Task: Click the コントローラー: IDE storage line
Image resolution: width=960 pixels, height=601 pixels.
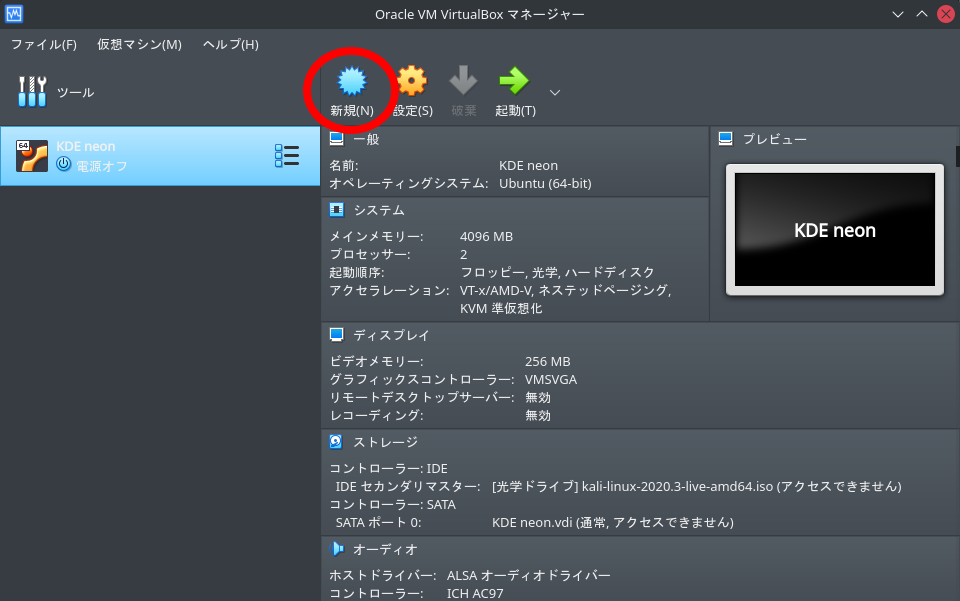Action: [x=388, y=469]
